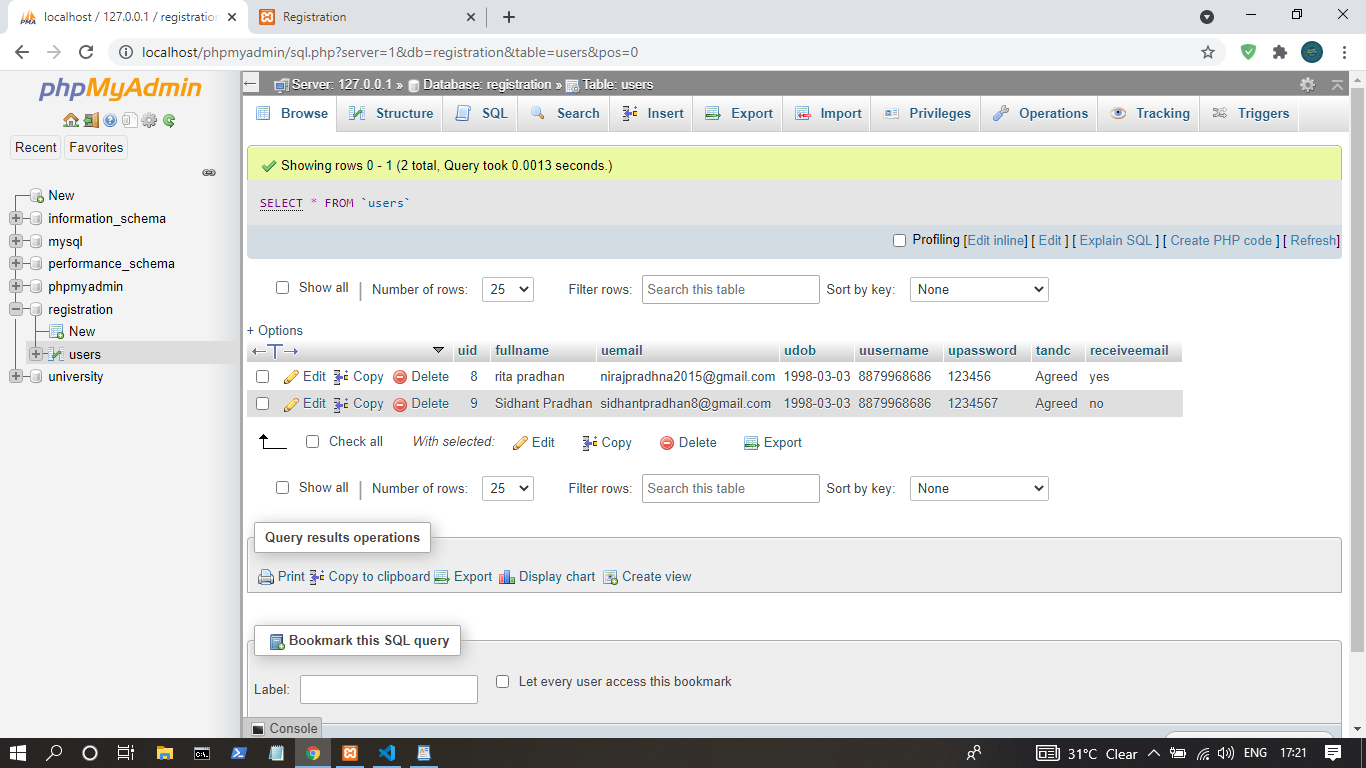
Task: Toggle the Check all checkbox
Action: (313, 442)
